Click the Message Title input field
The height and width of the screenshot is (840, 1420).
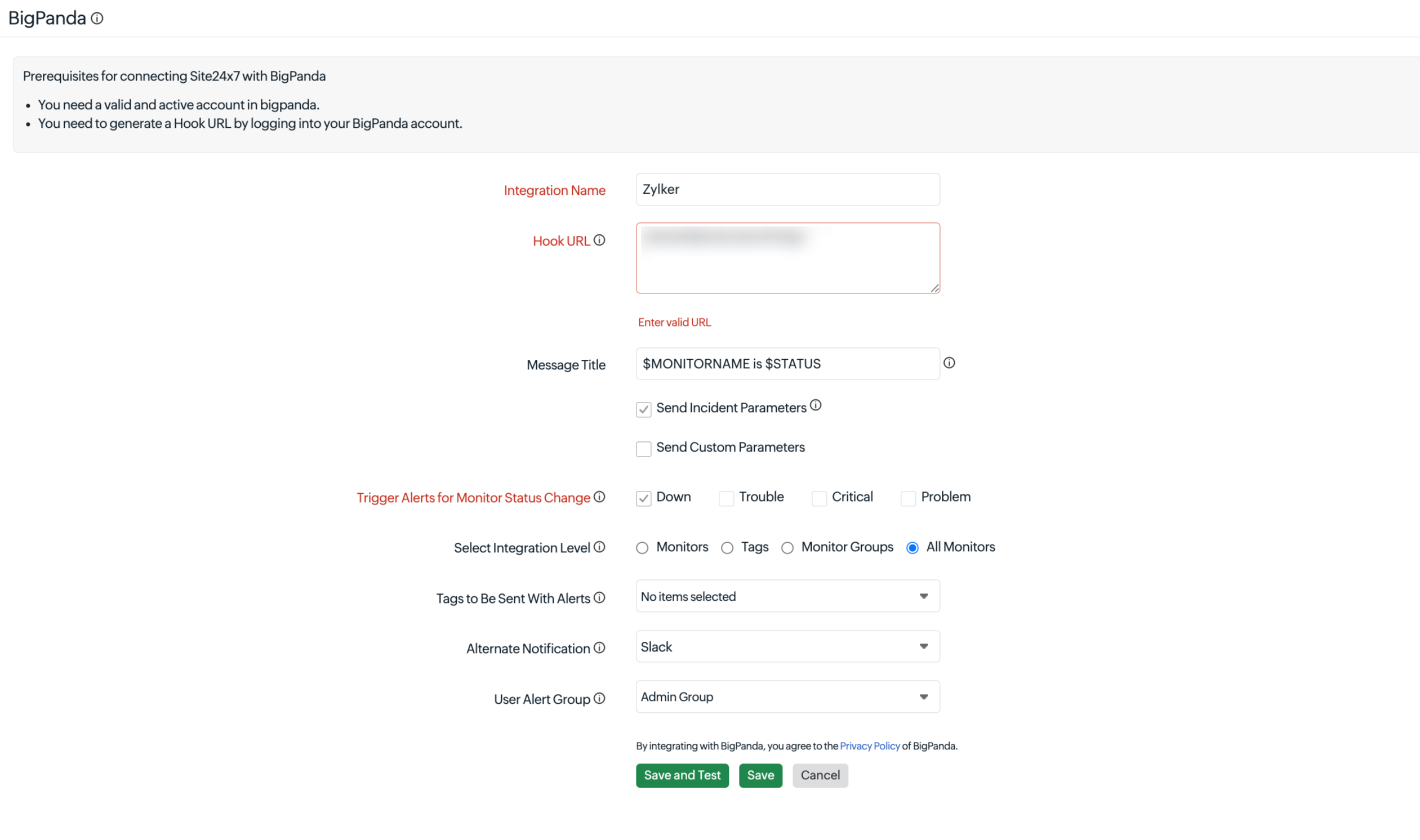click(x=787, y=363)
